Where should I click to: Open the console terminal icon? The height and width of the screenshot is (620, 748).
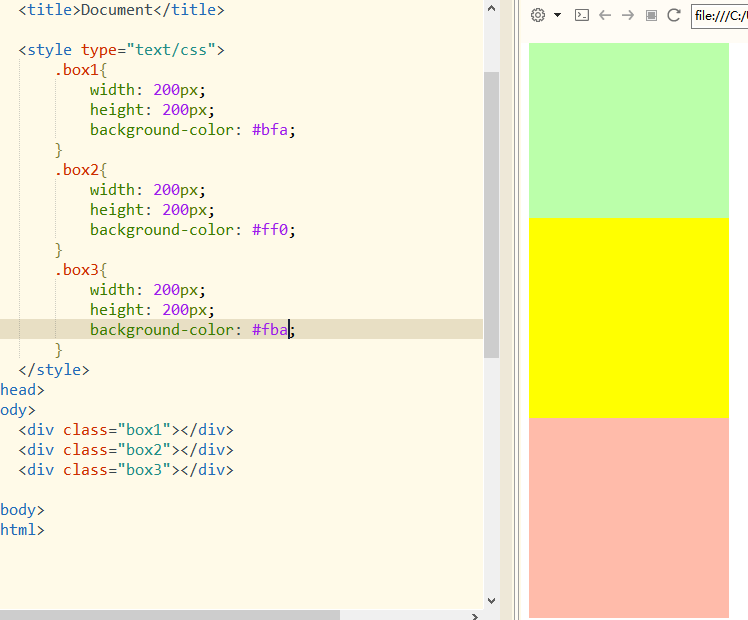click(x=582, y=15)
